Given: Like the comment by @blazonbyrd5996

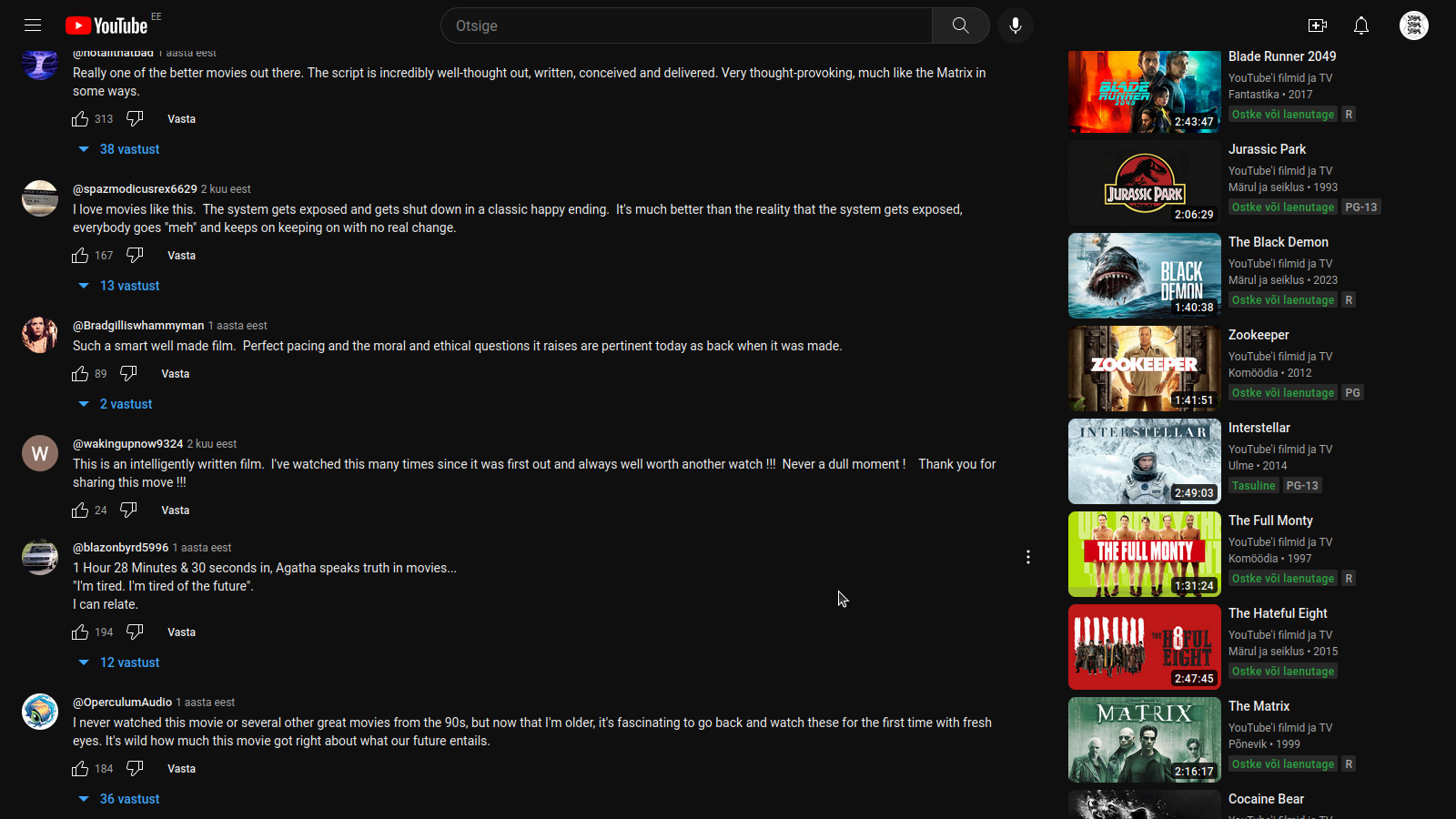Looking at the screenshot, I should [x=80, y=632].
